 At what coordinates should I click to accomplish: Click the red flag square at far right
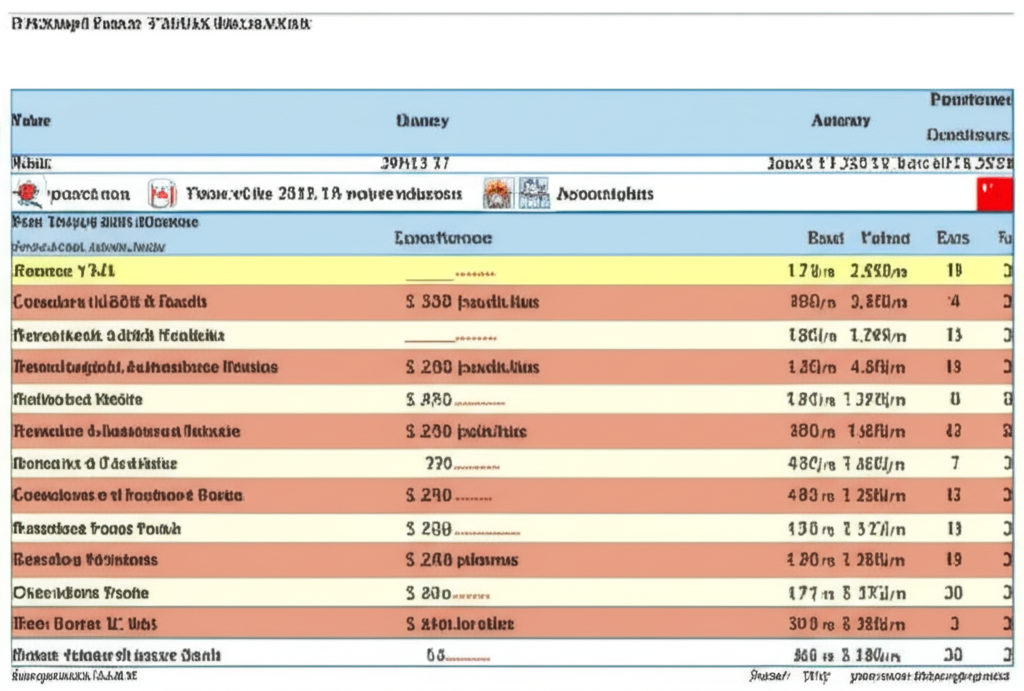pyautogui.click(x=994, y=193)
